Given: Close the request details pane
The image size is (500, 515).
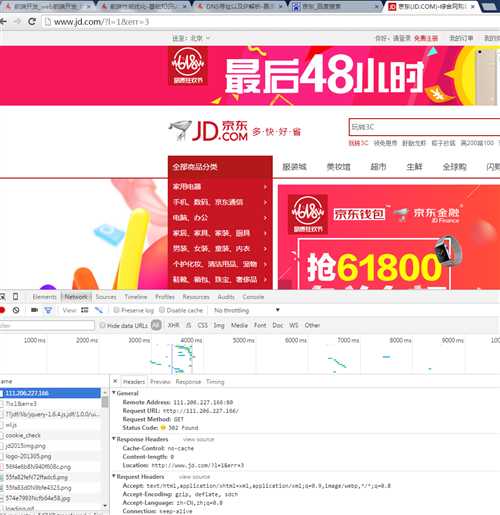Looking at the screenshot, I should tap(115, 381).
